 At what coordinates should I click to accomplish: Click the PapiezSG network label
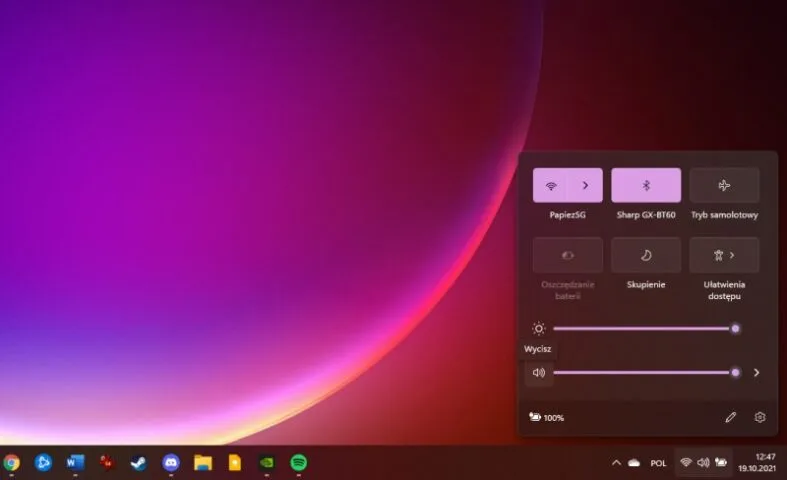point(568,215)
